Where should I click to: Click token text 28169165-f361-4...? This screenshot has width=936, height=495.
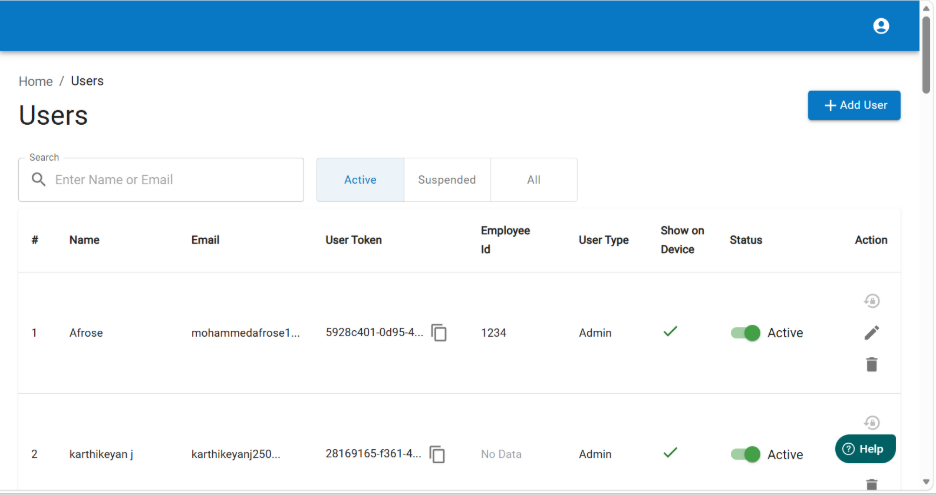pos(373,454)
